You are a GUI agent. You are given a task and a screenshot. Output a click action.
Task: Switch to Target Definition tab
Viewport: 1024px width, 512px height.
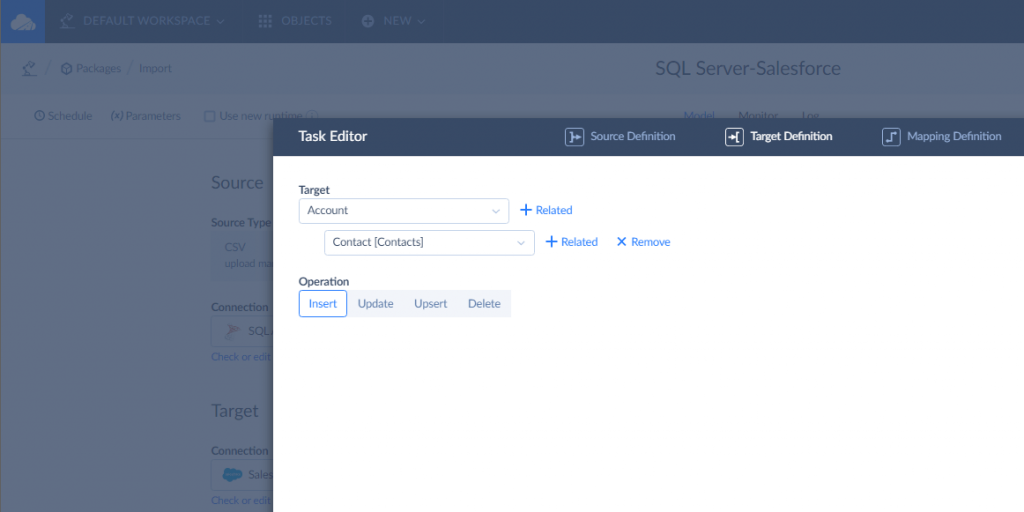coord(778,136)
